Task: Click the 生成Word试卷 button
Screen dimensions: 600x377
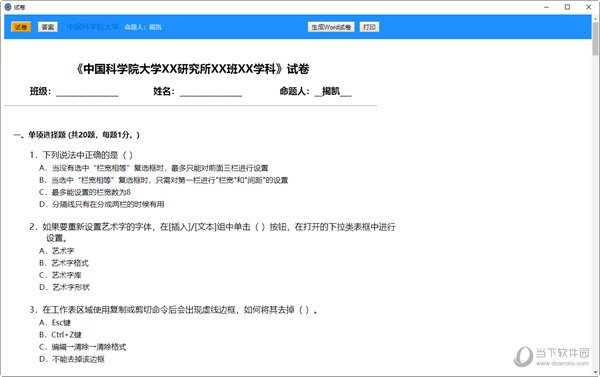Action: 331,27
